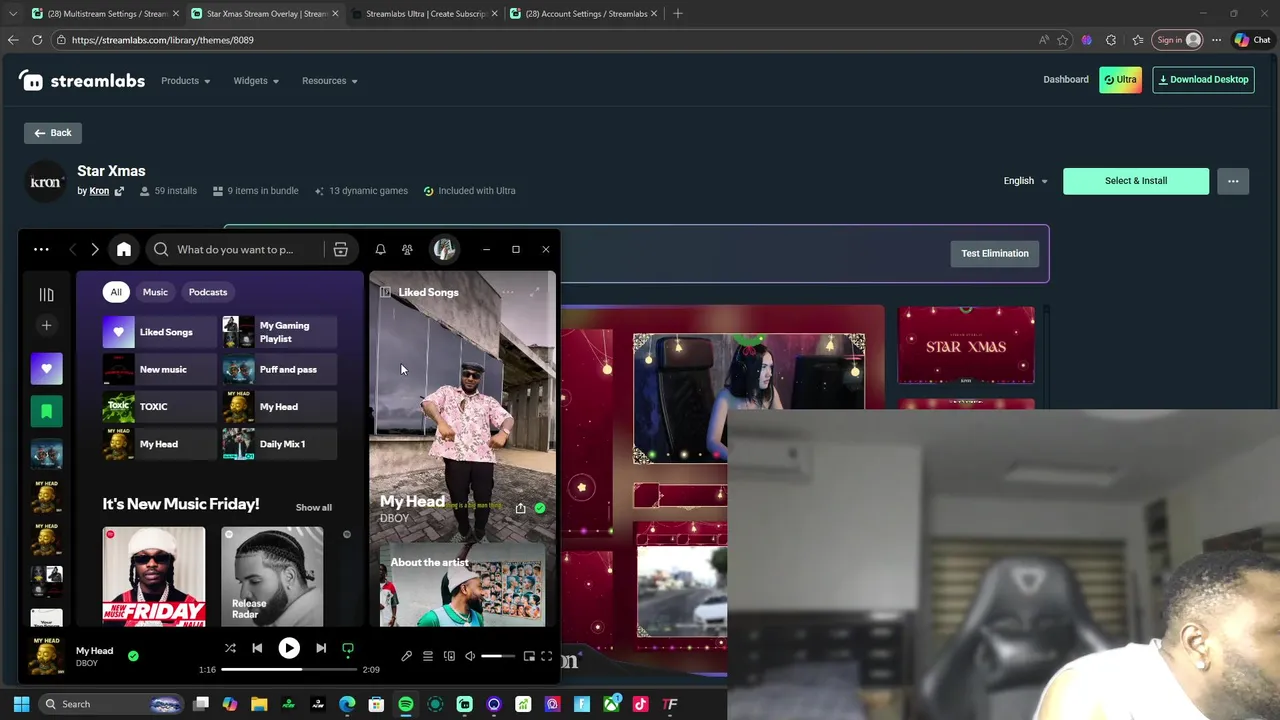Open Microsoft Edge from the taskbar
The image size is (1280, 720).
pyautogui.click(x=347, y=704)
